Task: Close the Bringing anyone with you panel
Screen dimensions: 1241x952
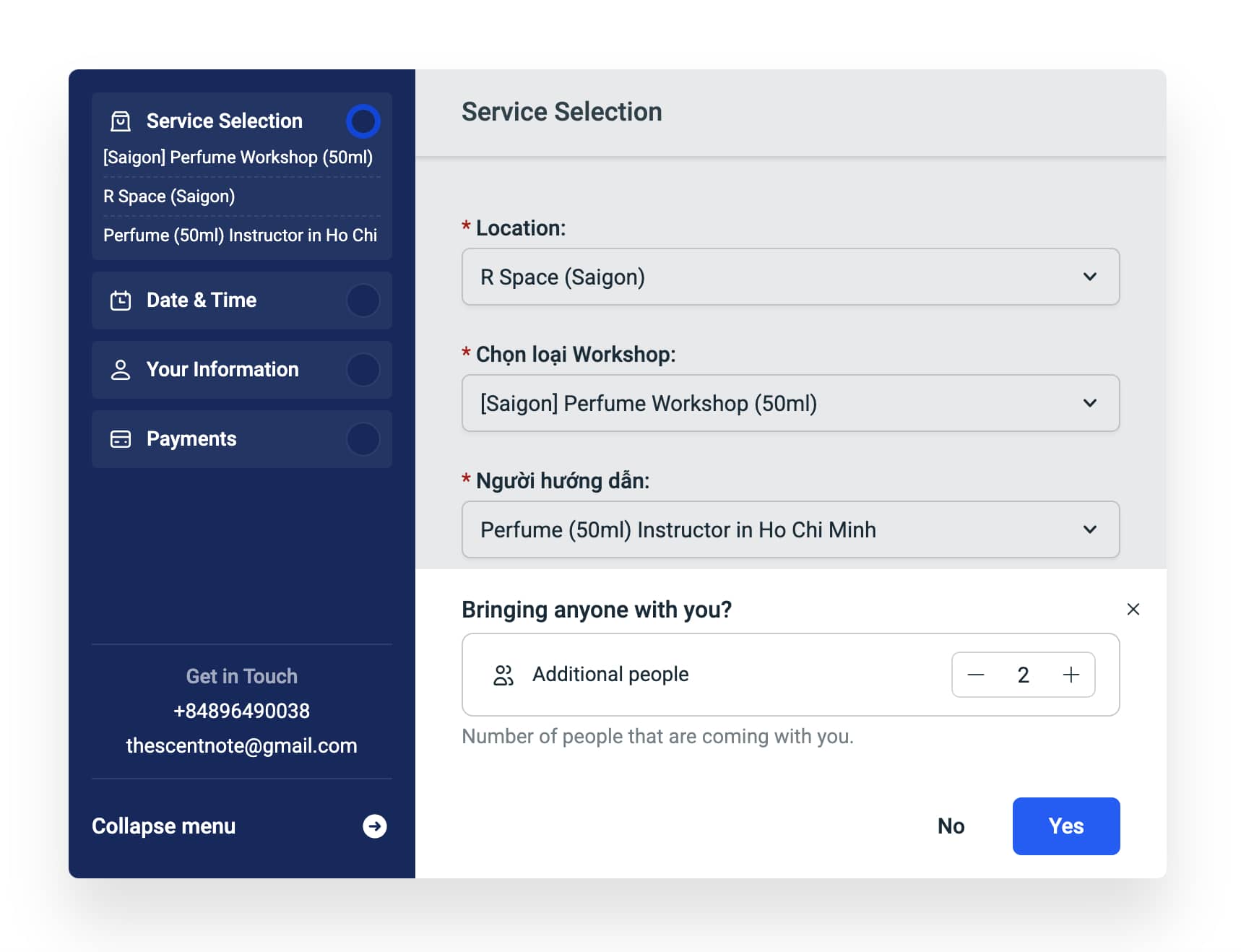Action: point(1133,610)
